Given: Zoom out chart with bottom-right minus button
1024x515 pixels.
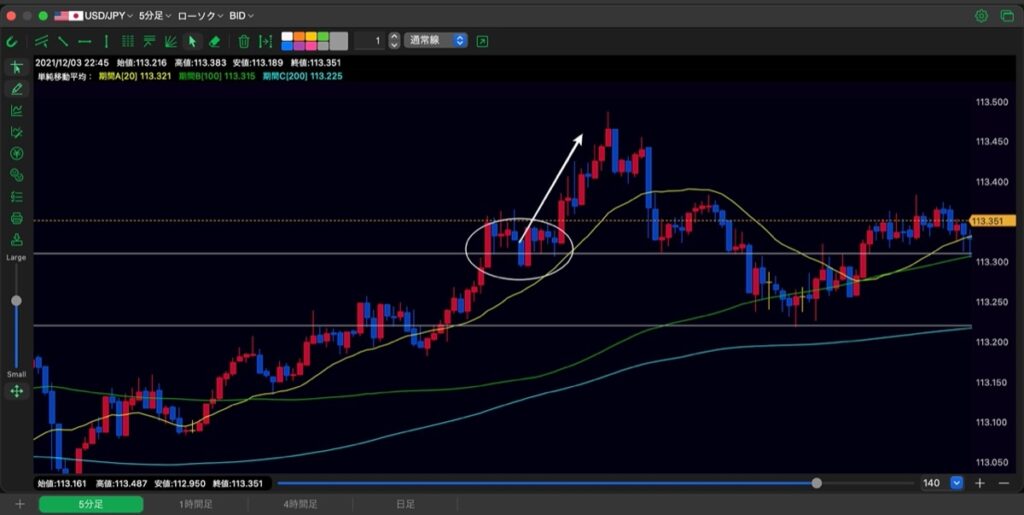Looking at the screenshot, I should tap(1004, 483).
